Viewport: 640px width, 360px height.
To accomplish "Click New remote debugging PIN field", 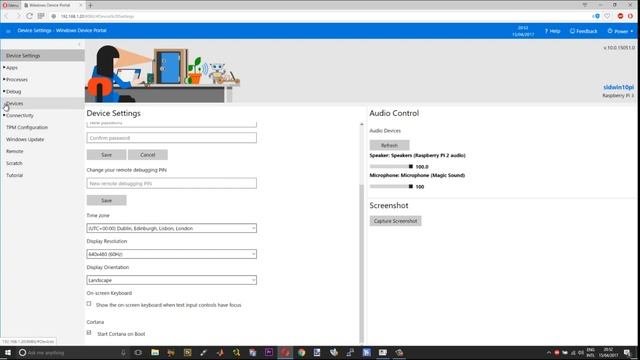I will tap(171, 183).
